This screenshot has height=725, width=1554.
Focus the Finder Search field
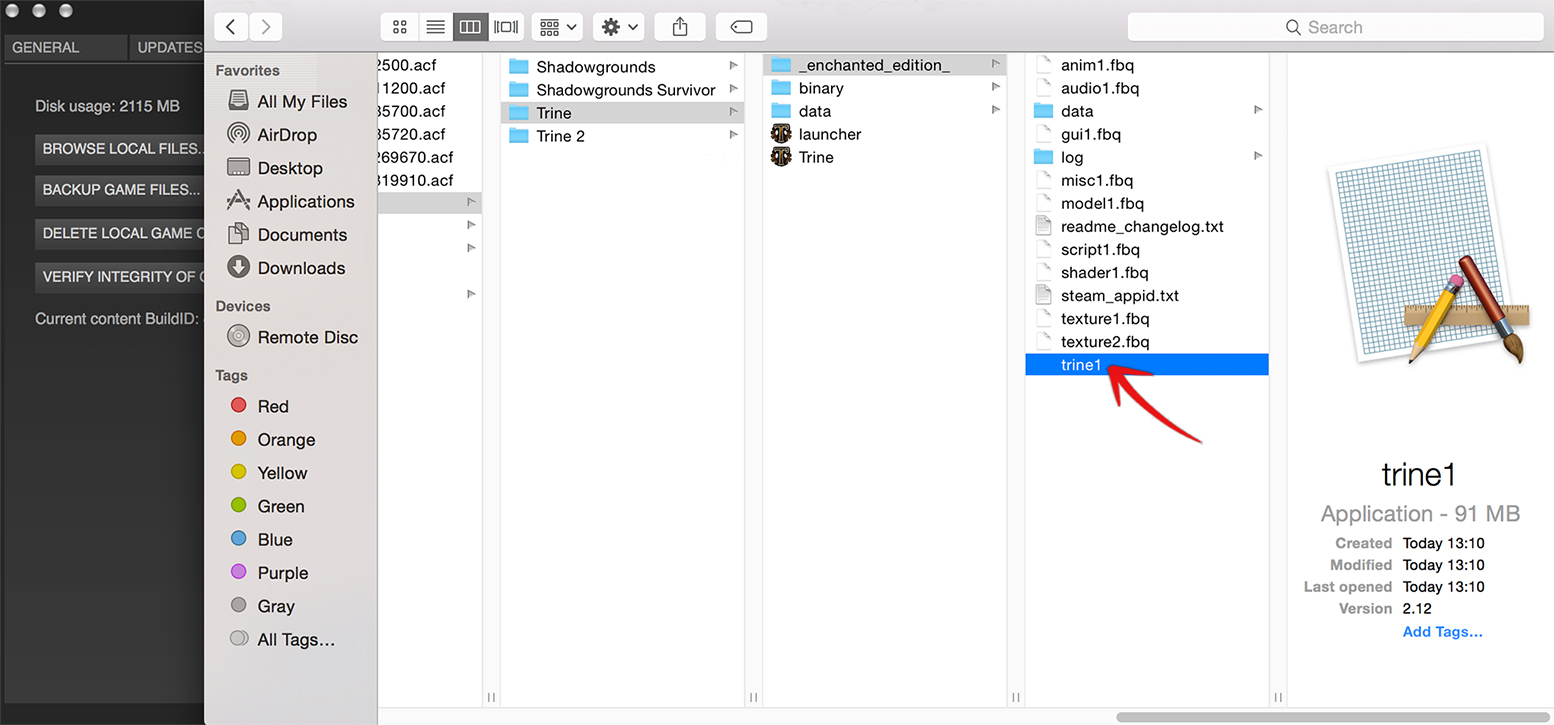[1335, 27]
